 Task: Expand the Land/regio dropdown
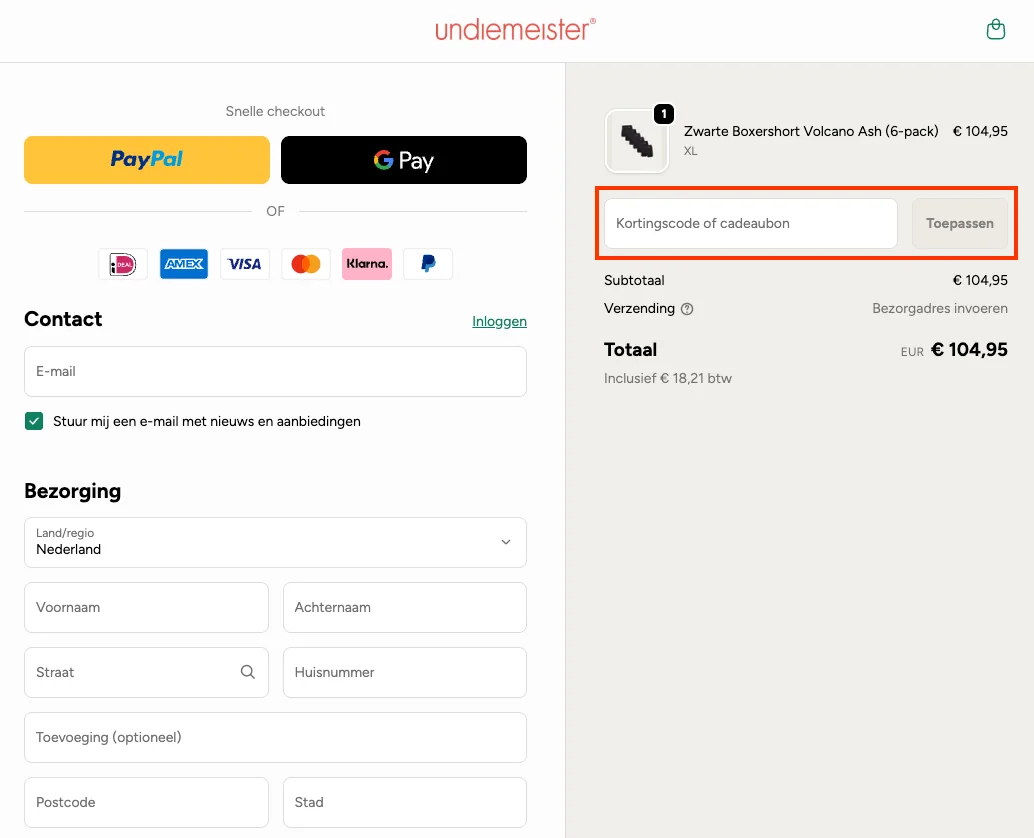tap(275, 542)
